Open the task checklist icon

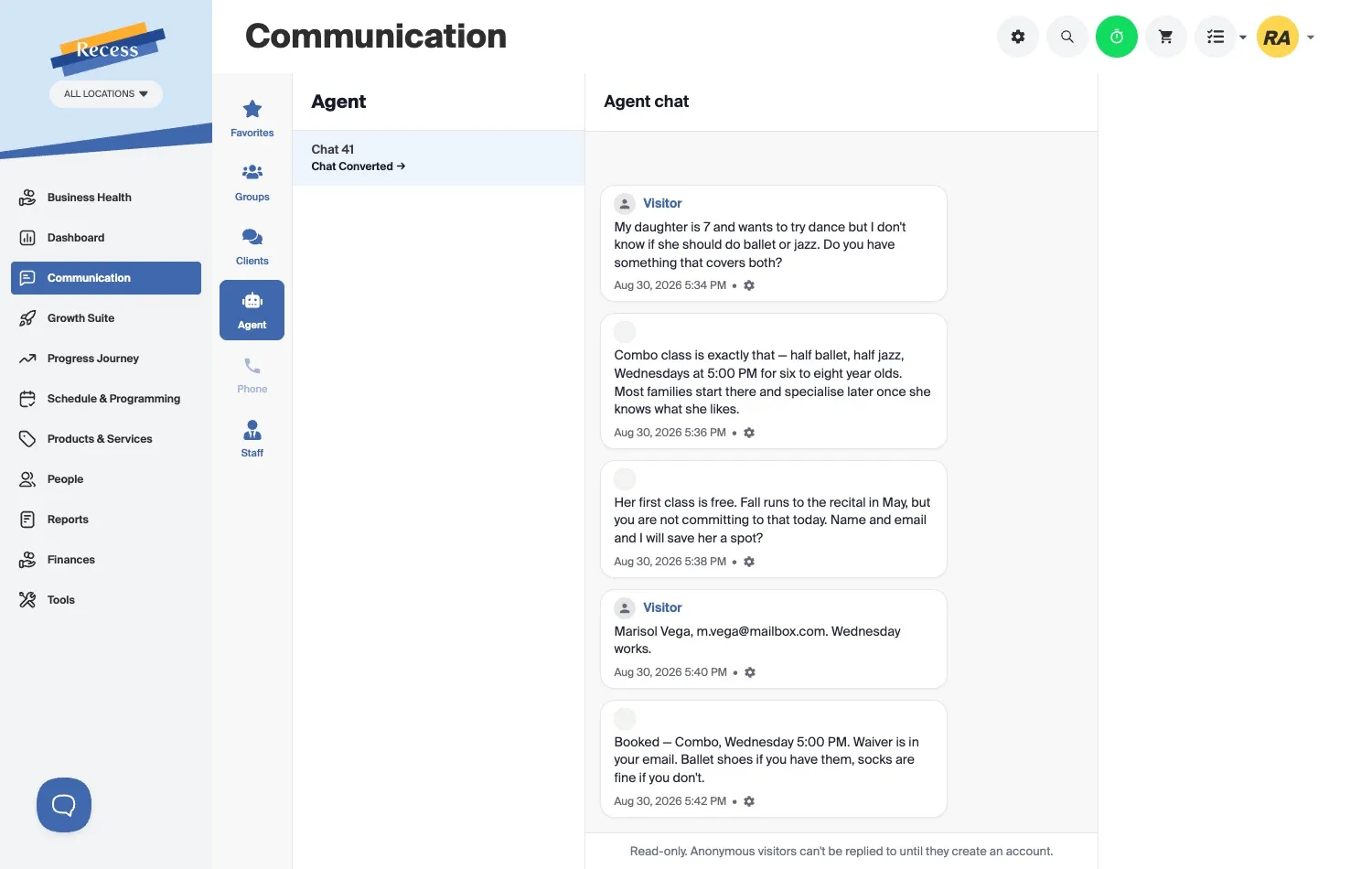pos(1215,38)
